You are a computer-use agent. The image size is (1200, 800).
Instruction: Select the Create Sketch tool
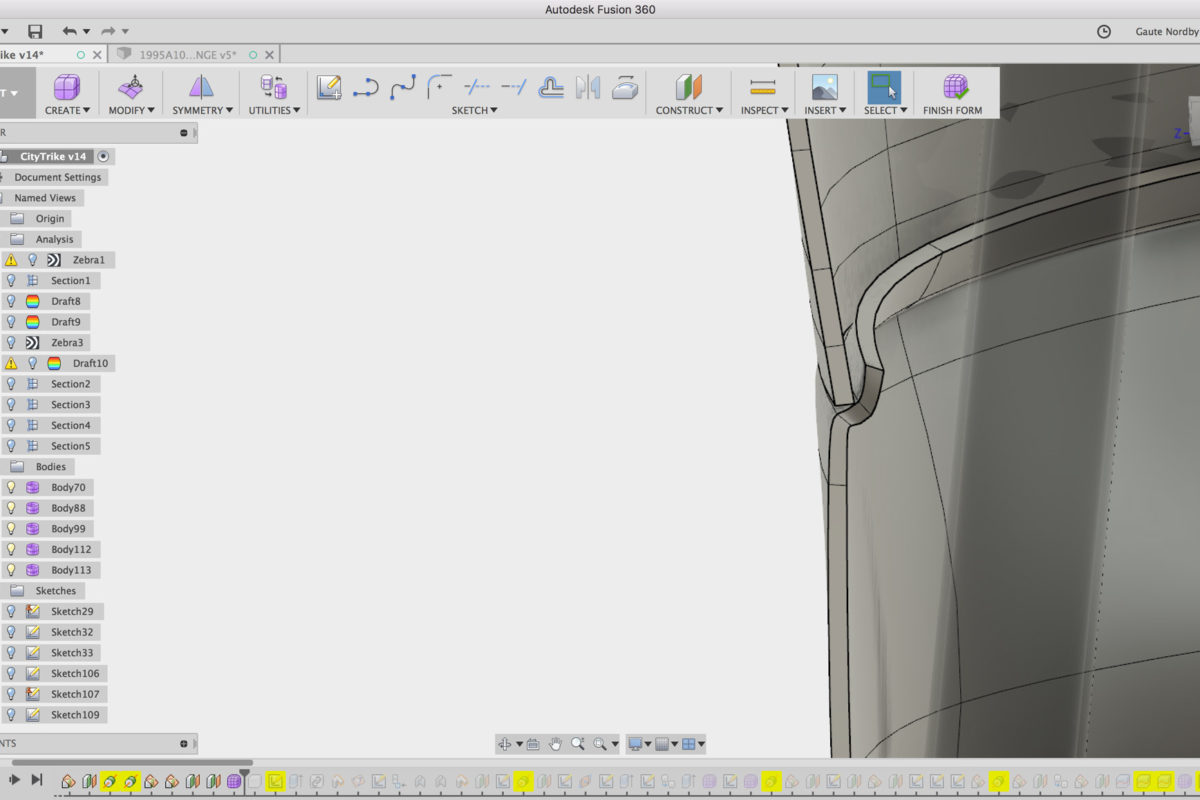(329, 87)
